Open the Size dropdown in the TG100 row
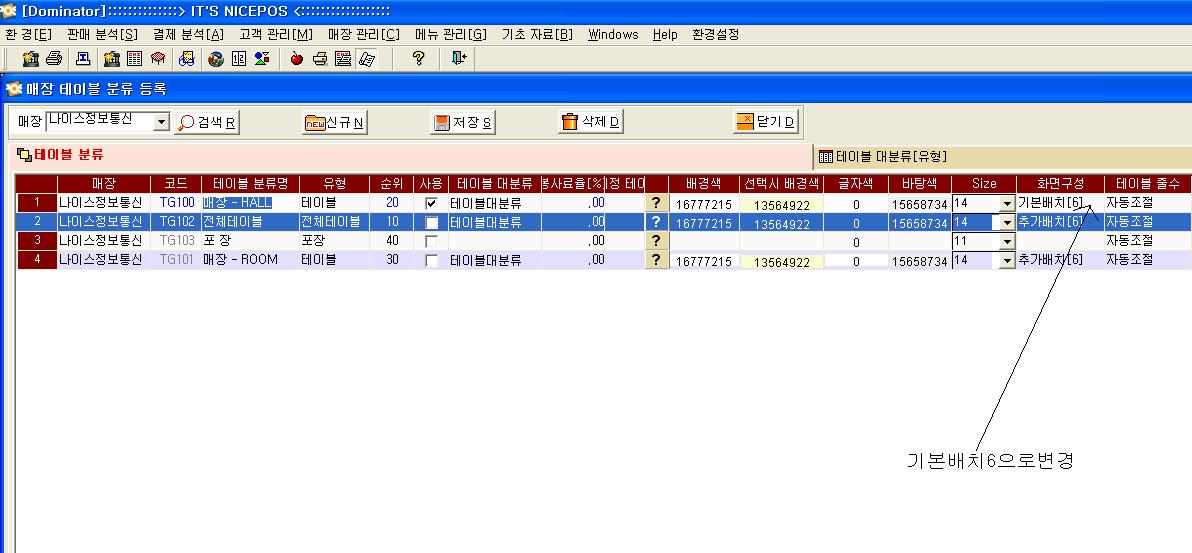1192x553 pixels. pyautogui.click(x=1007, y=204)
